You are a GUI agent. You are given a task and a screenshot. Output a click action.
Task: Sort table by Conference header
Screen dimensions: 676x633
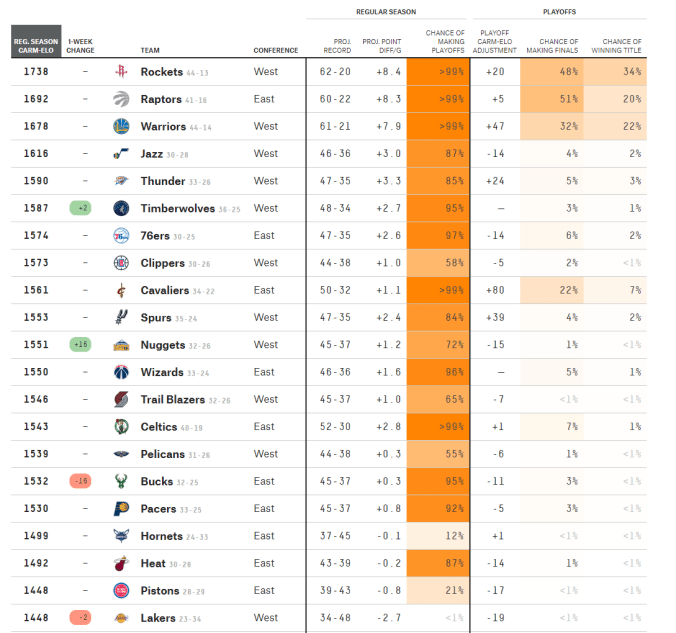click(275, 50)
